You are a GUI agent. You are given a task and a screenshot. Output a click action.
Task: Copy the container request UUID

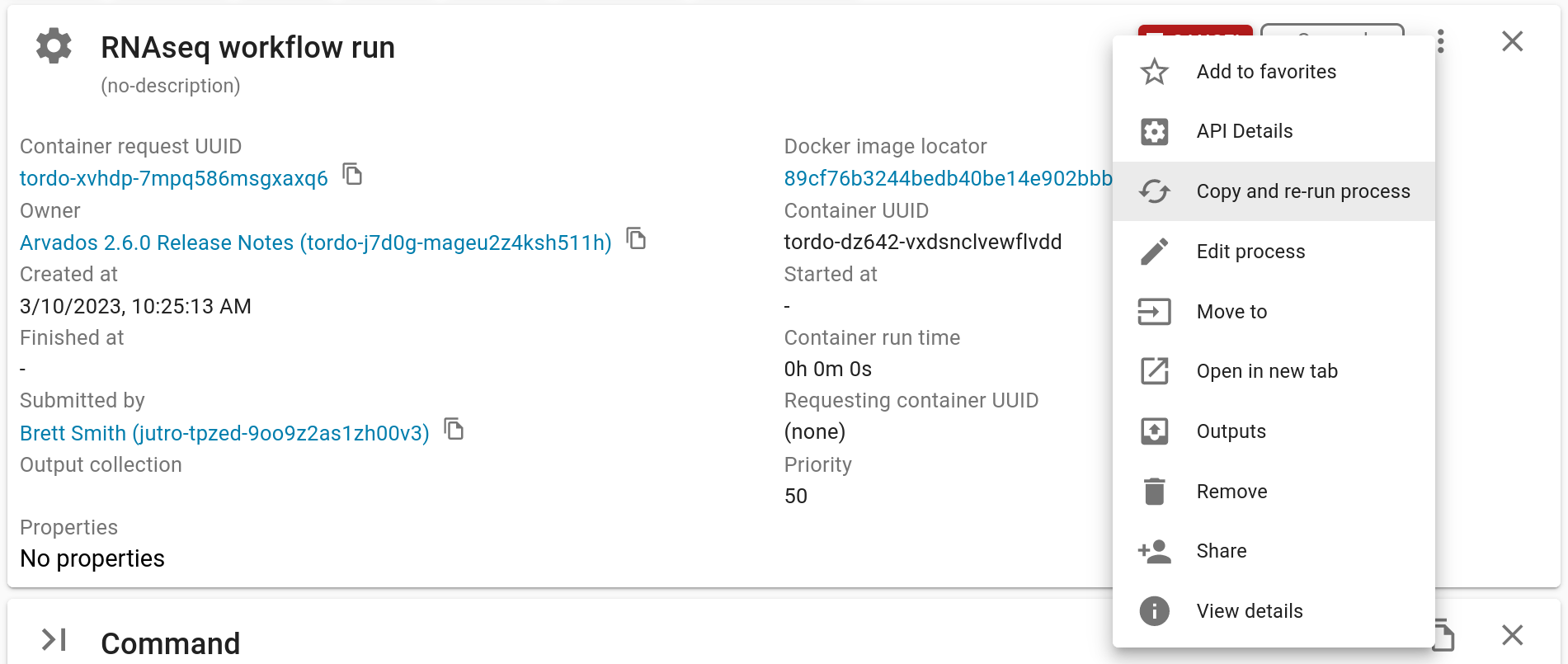[353, 175]
